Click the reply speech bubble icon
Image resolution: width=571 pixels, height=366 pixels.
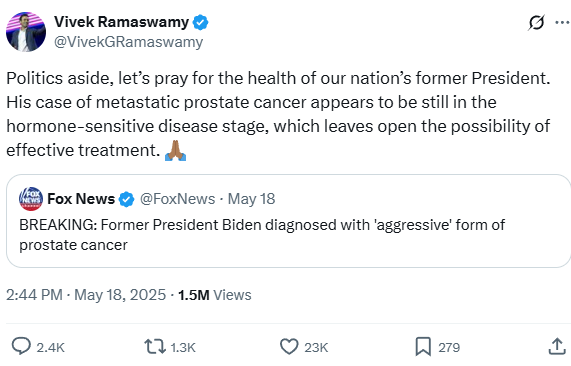(x=21, y=346)
